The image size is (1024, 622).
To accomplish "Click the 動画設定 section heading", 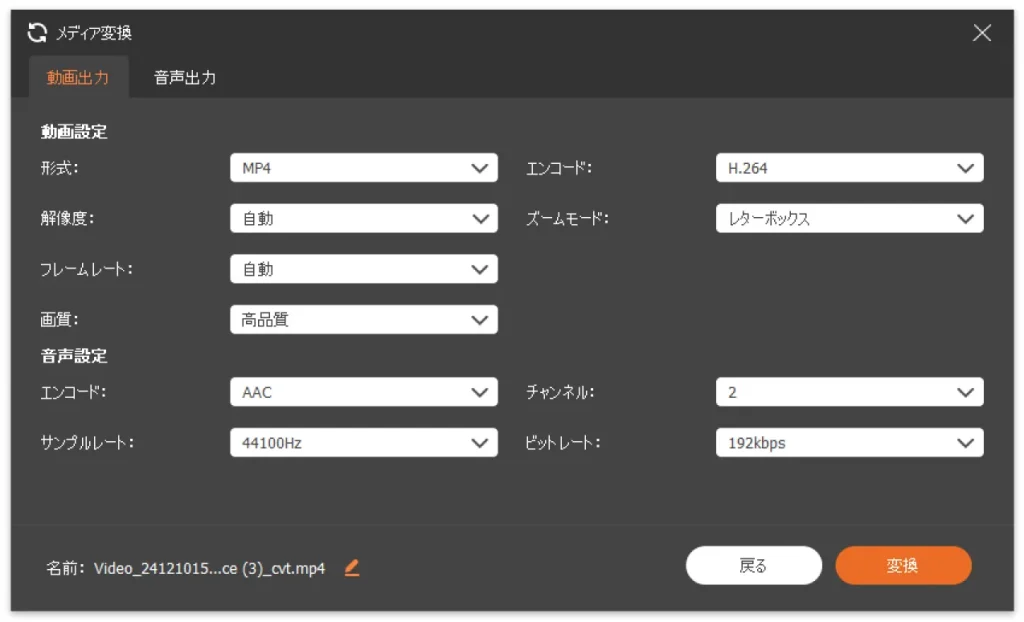I will 74,131.
